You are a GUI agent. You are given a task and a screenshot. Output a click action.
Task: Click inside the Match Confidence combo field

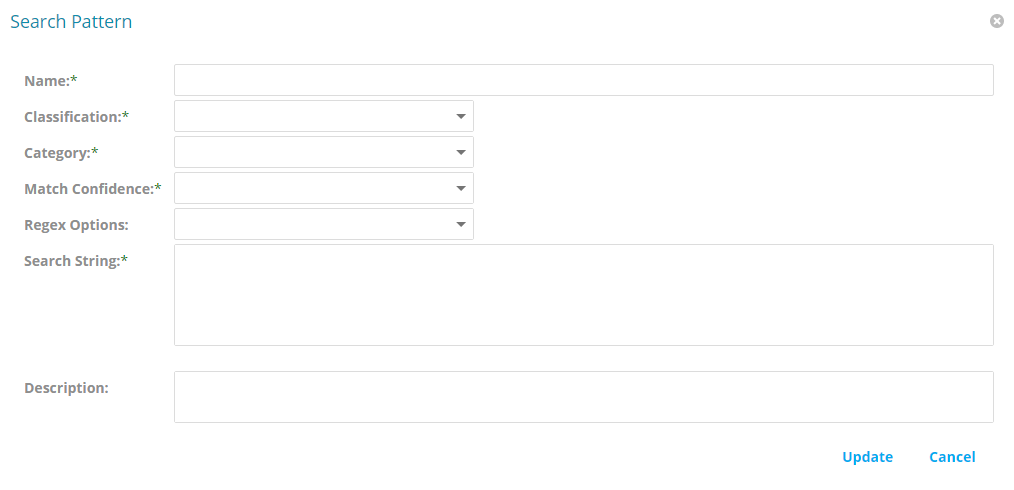[310, 188]
